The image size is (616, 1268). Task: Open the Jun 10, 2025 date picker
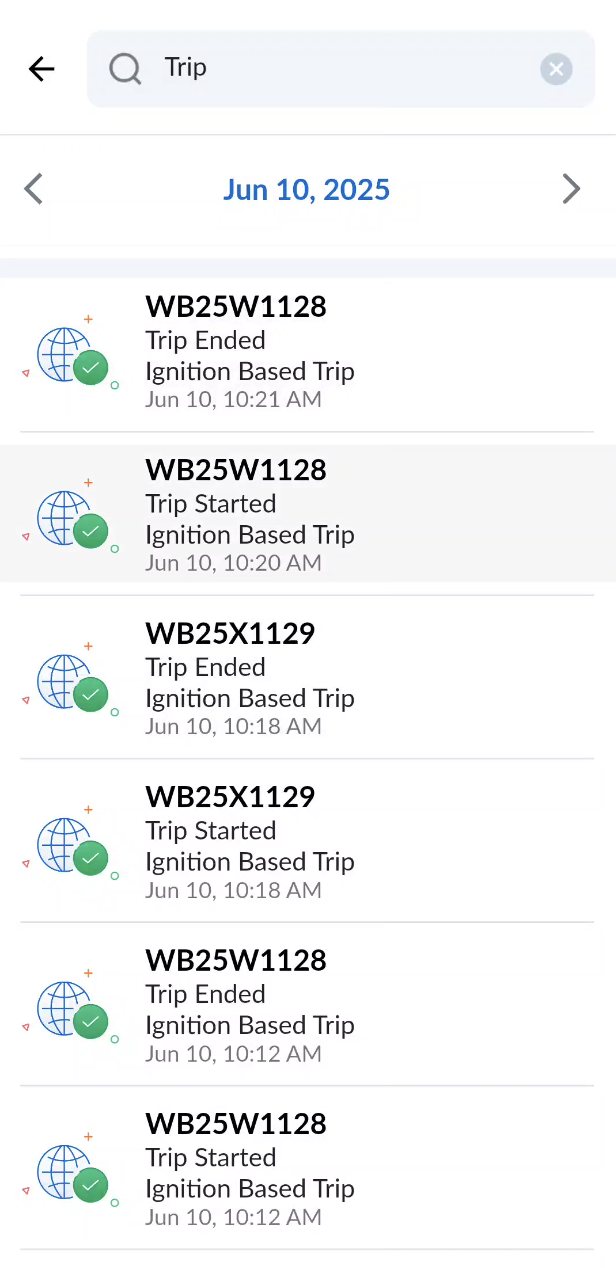pos(306,190)
